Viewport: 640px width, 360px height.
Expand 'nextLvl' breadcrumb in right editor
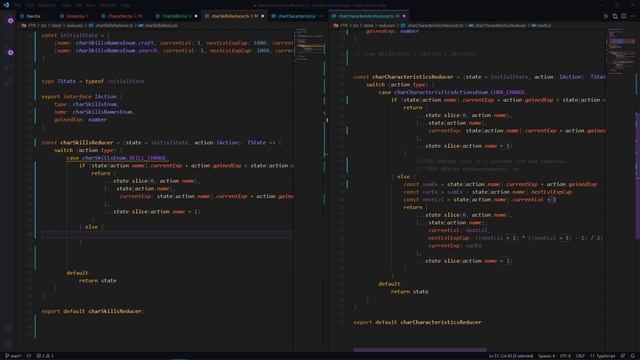pos(542,25)
